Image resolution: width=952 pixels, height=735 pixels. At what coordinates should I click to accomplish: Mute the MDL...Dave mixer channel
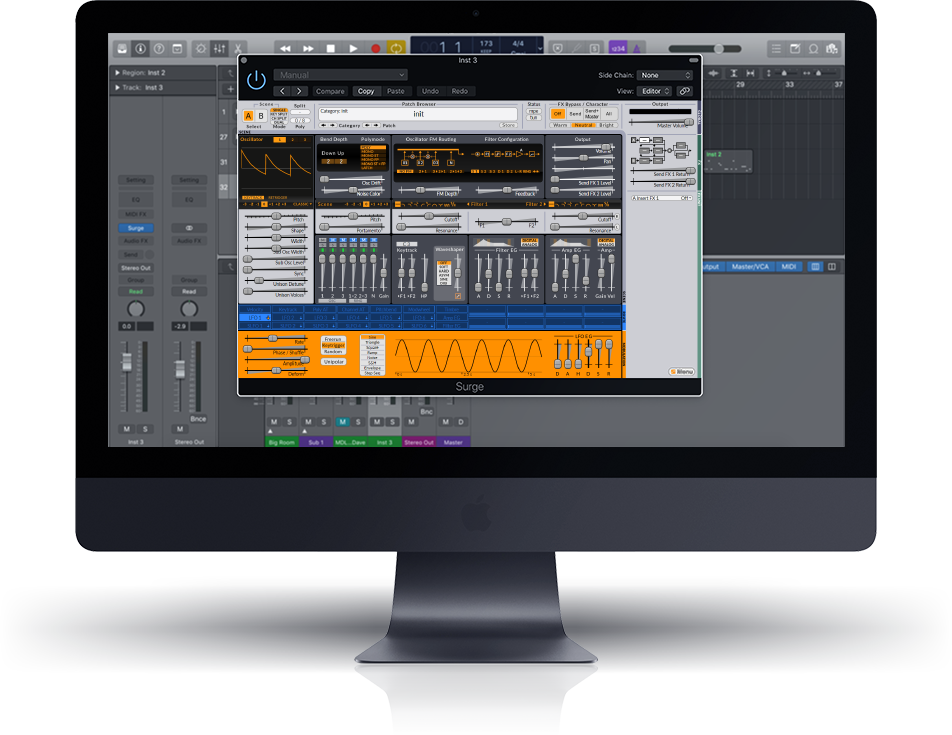pyautogui.click(x=342, y=422)
